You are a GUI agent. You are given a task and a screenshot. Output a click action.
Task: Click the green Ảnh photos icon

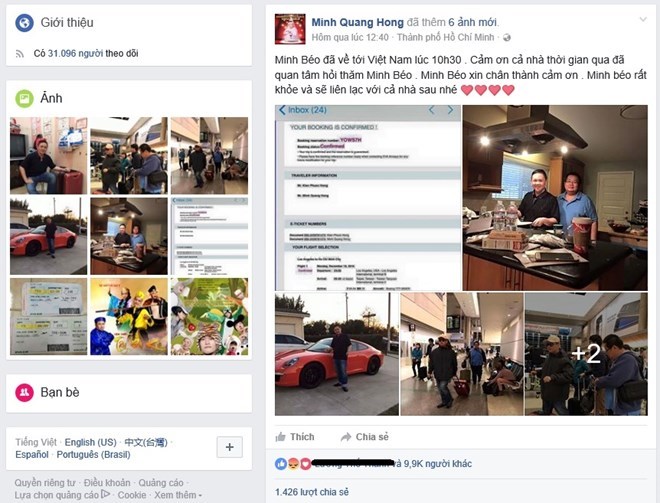(x=24, y=98)
